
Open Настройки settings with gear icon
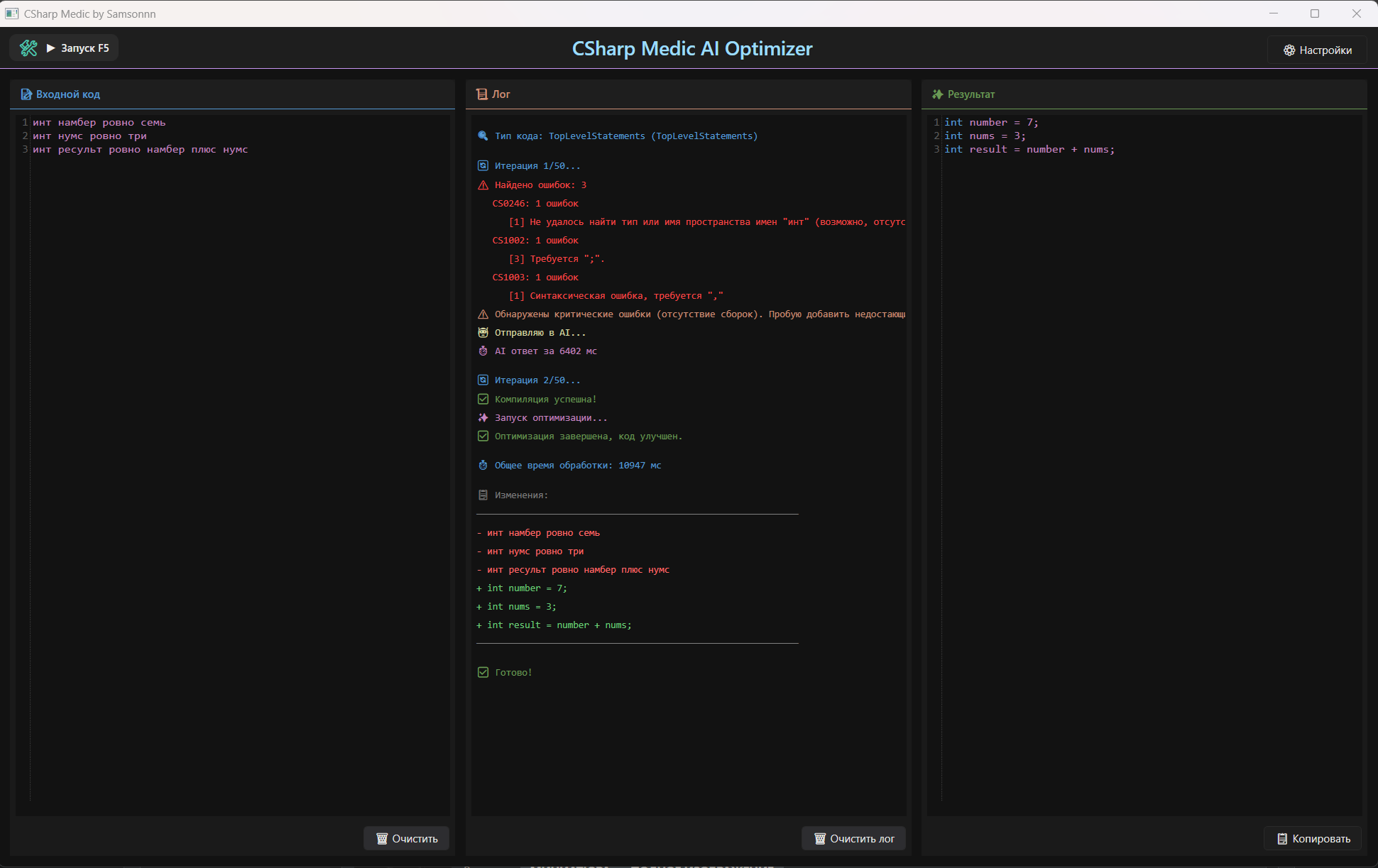click(1317, 50)
